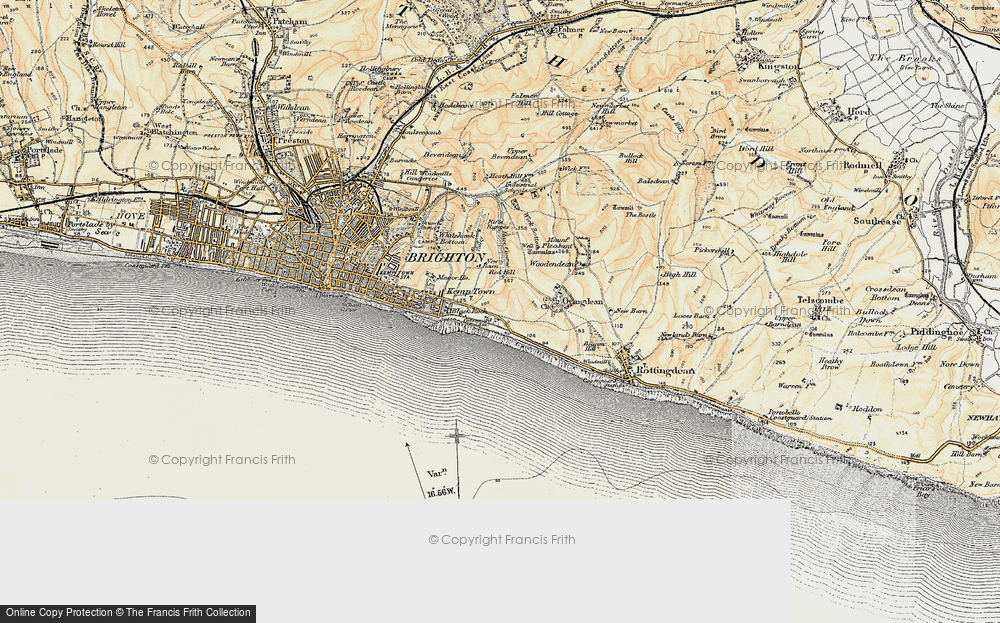Viewport: 1000px width, 623px height.
Task: Click the Manor Ho. label
Action: [455, 277]
